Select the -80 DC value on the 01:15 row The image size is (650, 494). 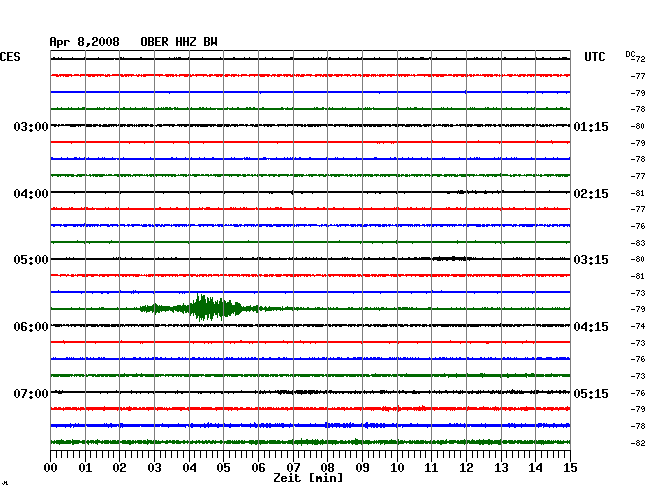pos(638,126)
